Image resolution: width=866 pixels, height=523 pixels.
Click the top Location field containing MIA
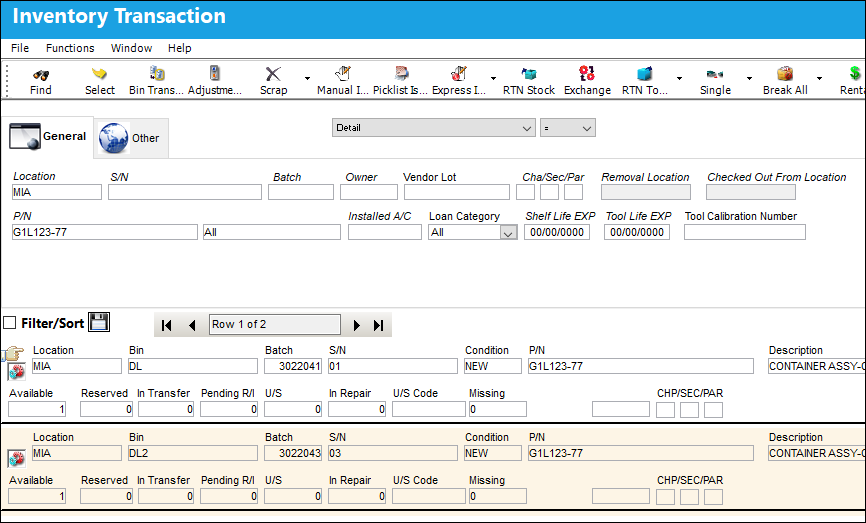pyautogui.click(x=57, y=192)
